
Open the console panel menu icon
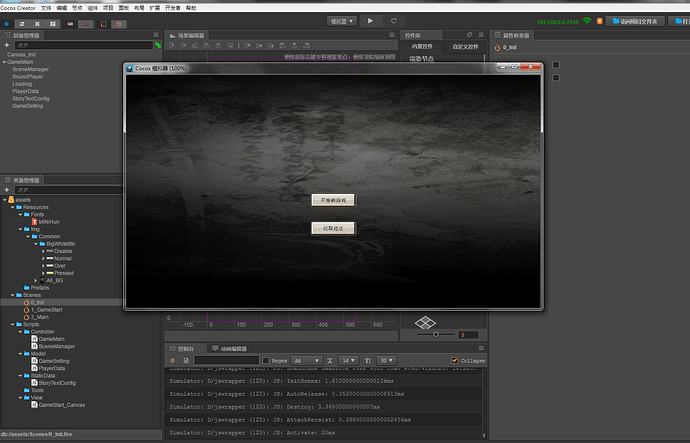point(481,348)
